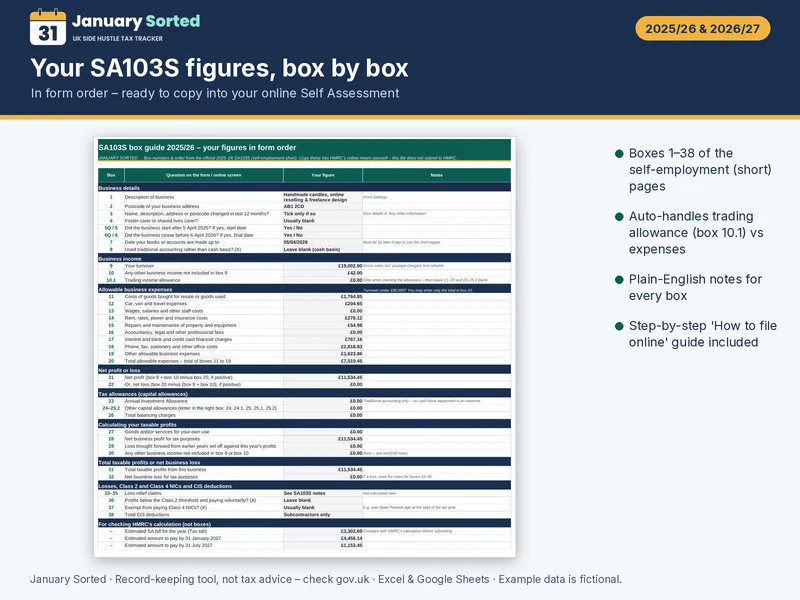Click the January Sorted brand name
This screenshot has width=800, height=600.
pyautogui.click(x=136, y=21)
